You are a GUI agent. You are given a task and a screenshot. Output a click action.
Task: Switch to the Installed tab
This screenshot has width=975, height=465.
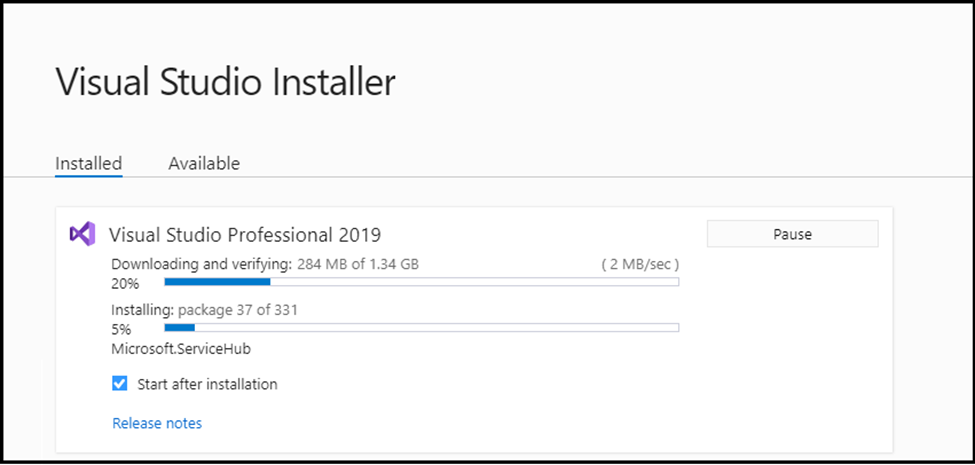pyautogui.click(x=88, y=163)
